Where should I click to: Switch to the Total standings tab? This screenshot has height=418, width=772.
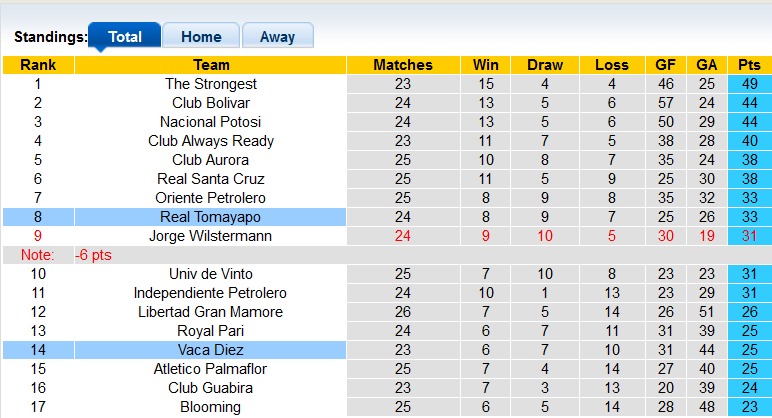124,37
